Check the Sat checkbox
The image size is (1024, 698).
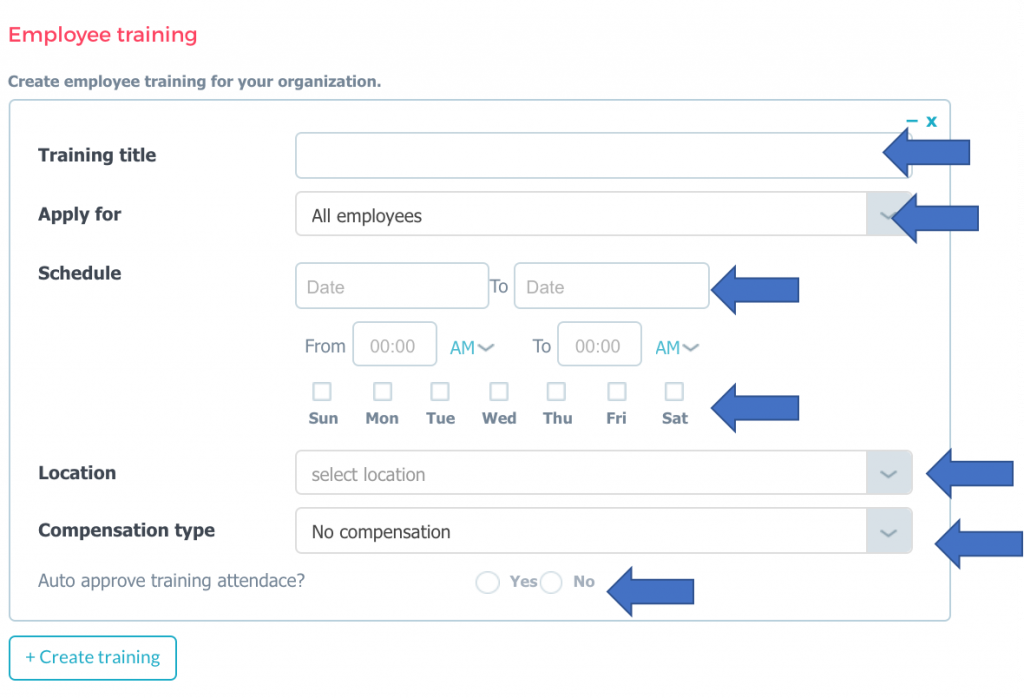click(x=673, y=391)
